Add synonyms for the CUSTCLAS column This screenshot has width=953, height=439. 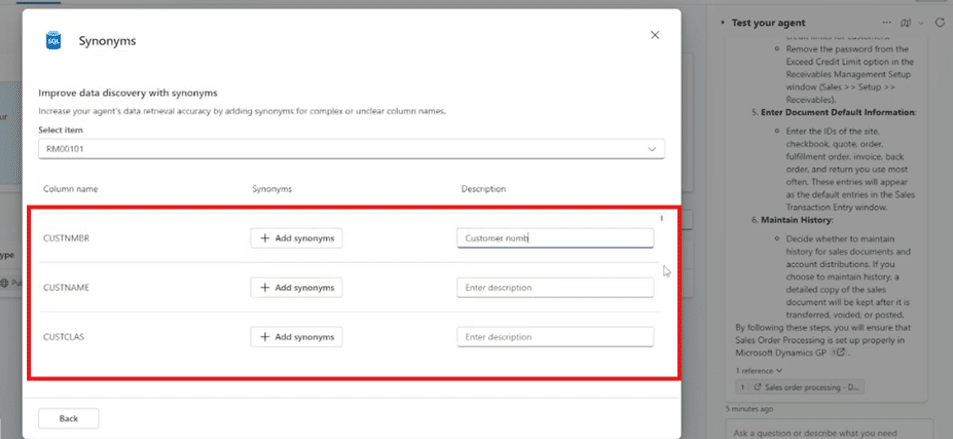click(x=297, y=337)
